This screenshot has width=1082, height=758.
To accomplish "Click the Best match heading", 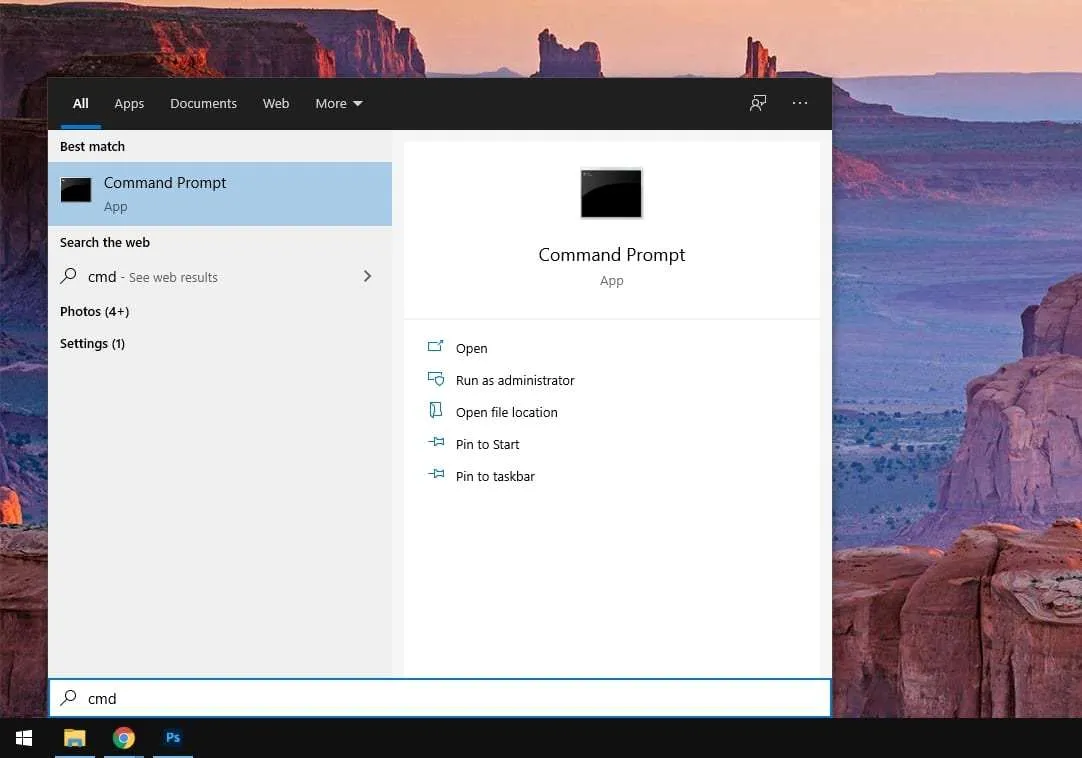I will [92, 146].
